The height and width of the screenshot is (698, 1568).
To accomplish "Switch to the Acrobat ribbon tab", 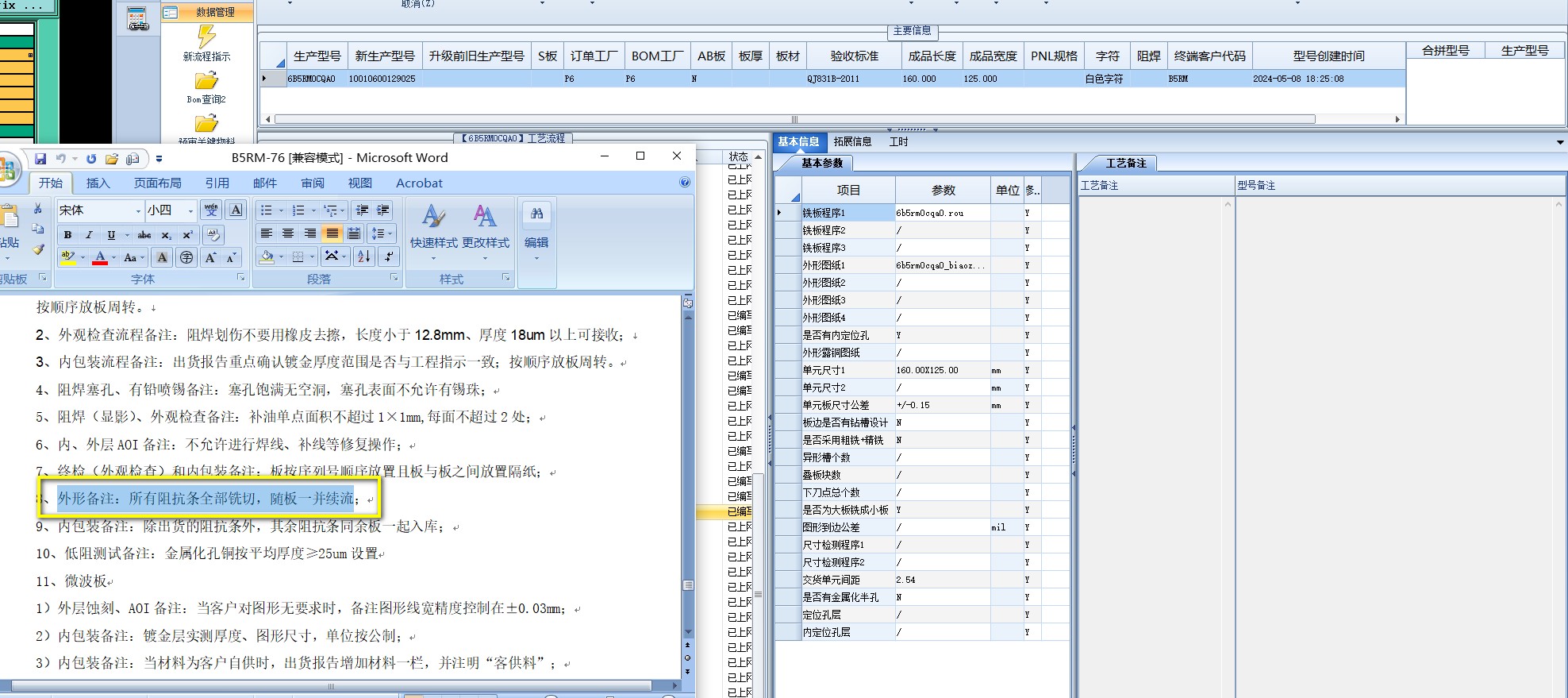I will (419, 183).
